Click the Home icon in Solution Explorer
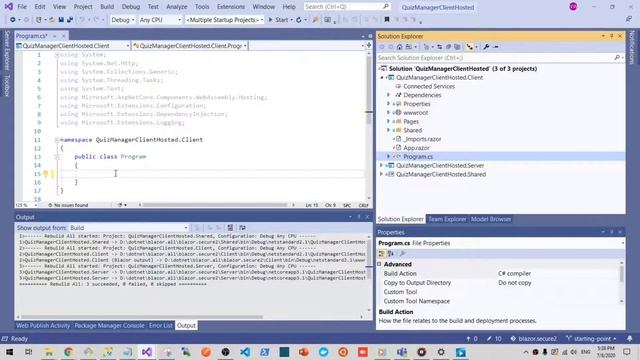 tap(400, 47)
